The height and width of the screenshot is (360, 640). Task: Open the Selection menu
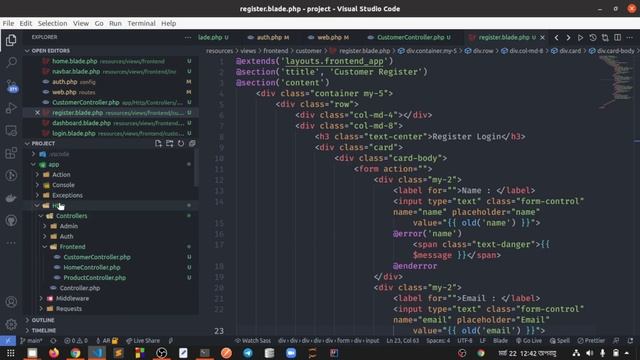(x=52, y=23)
